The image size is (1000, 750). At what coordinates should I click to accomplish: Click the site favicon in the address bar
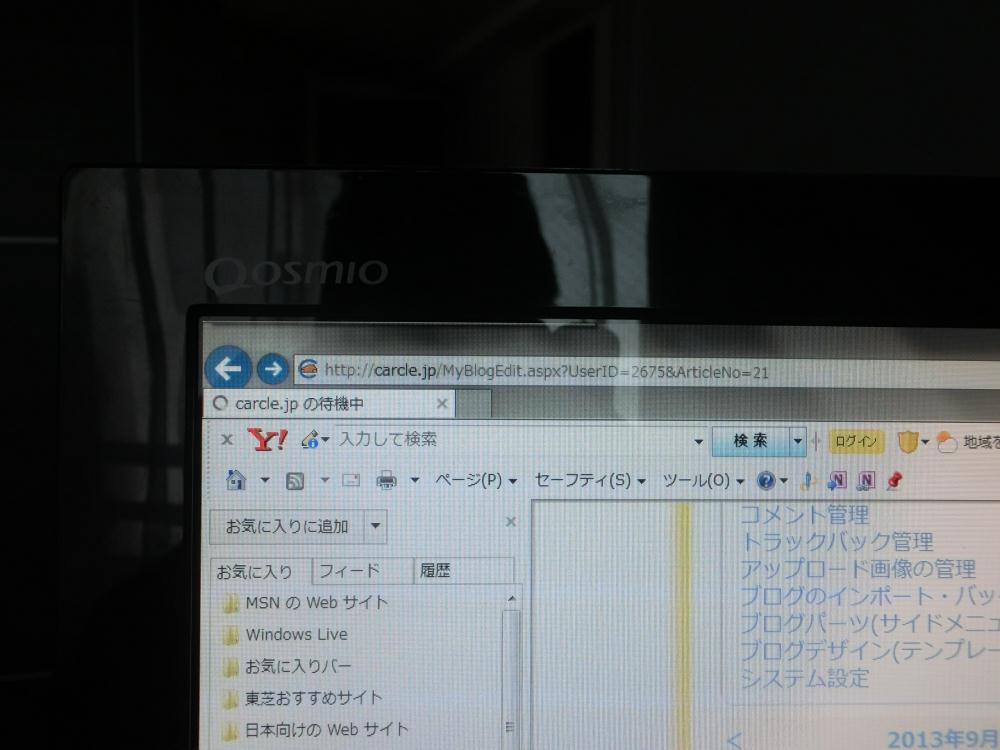[309, 369]
